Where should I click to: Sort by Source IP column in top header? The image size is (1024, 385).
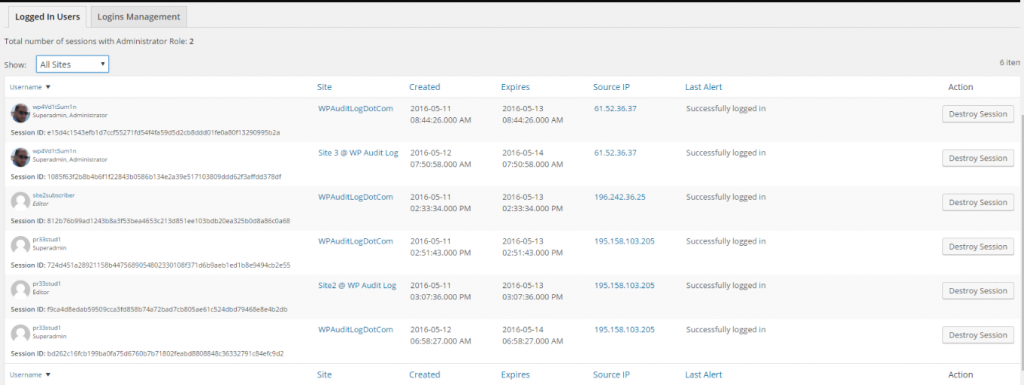pyautogui.click(x=611, y=87)
